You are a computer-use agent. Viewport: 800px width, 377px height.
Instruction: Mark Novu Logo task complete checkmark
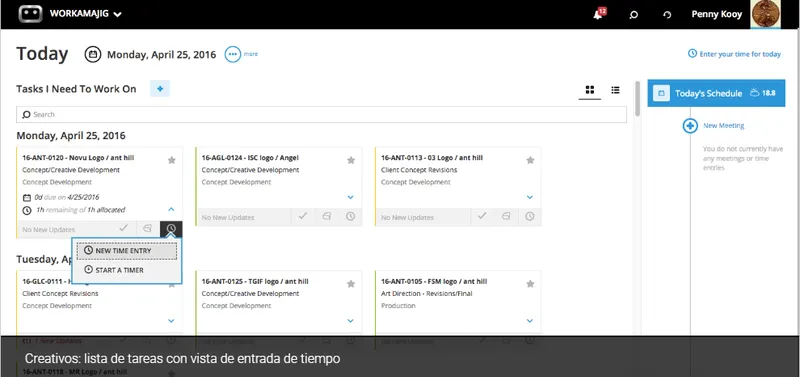(x=123, y=229)
